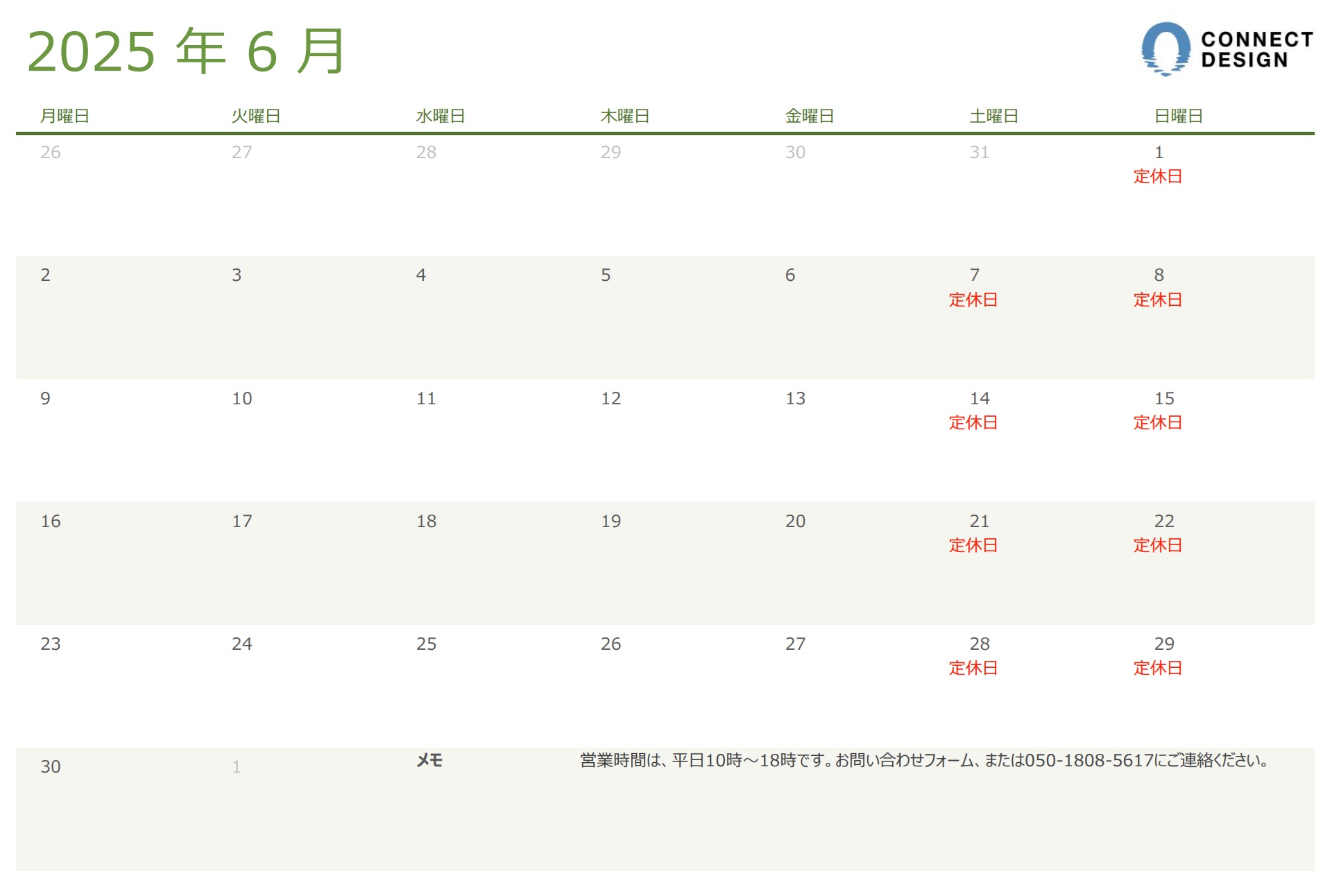The height and width of the screenshot is (896, 1332).
Task: Click date 24 on the calendar
Action: click(241, 644)
